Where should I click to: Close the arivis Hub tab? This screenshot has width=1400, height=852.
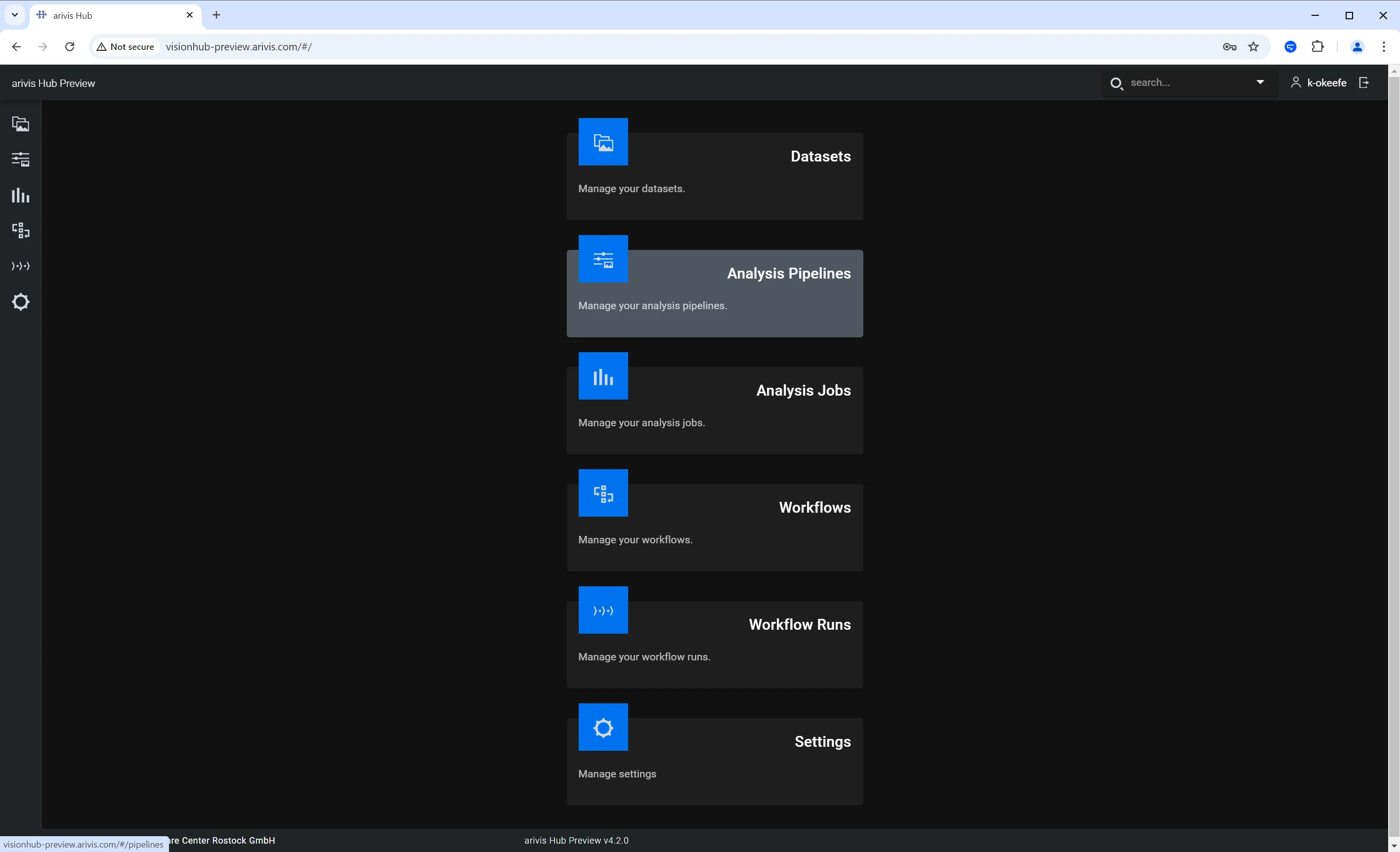click(190, 15)
